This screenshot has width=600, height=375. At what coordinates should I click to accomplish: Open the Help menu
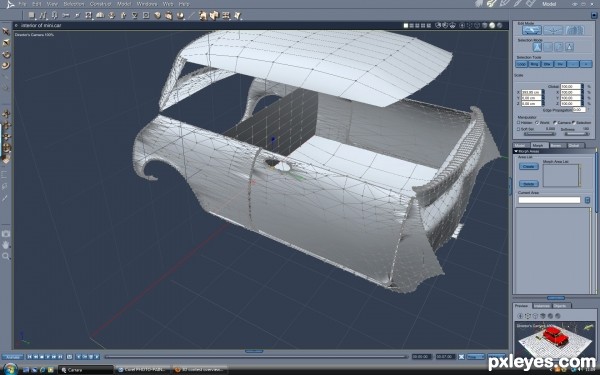click(x=184, y=4)
